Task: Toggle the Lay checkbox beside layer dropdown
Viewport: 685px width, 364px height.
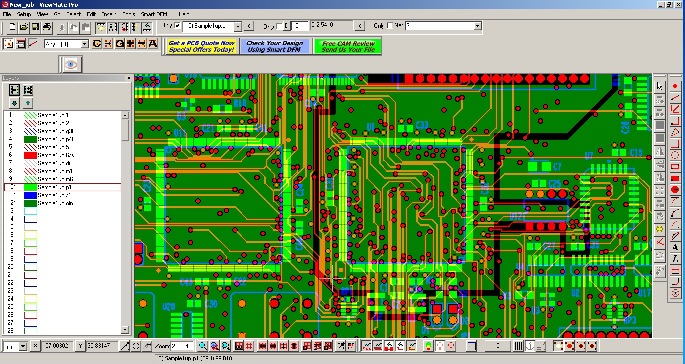Action: [177, 26]
